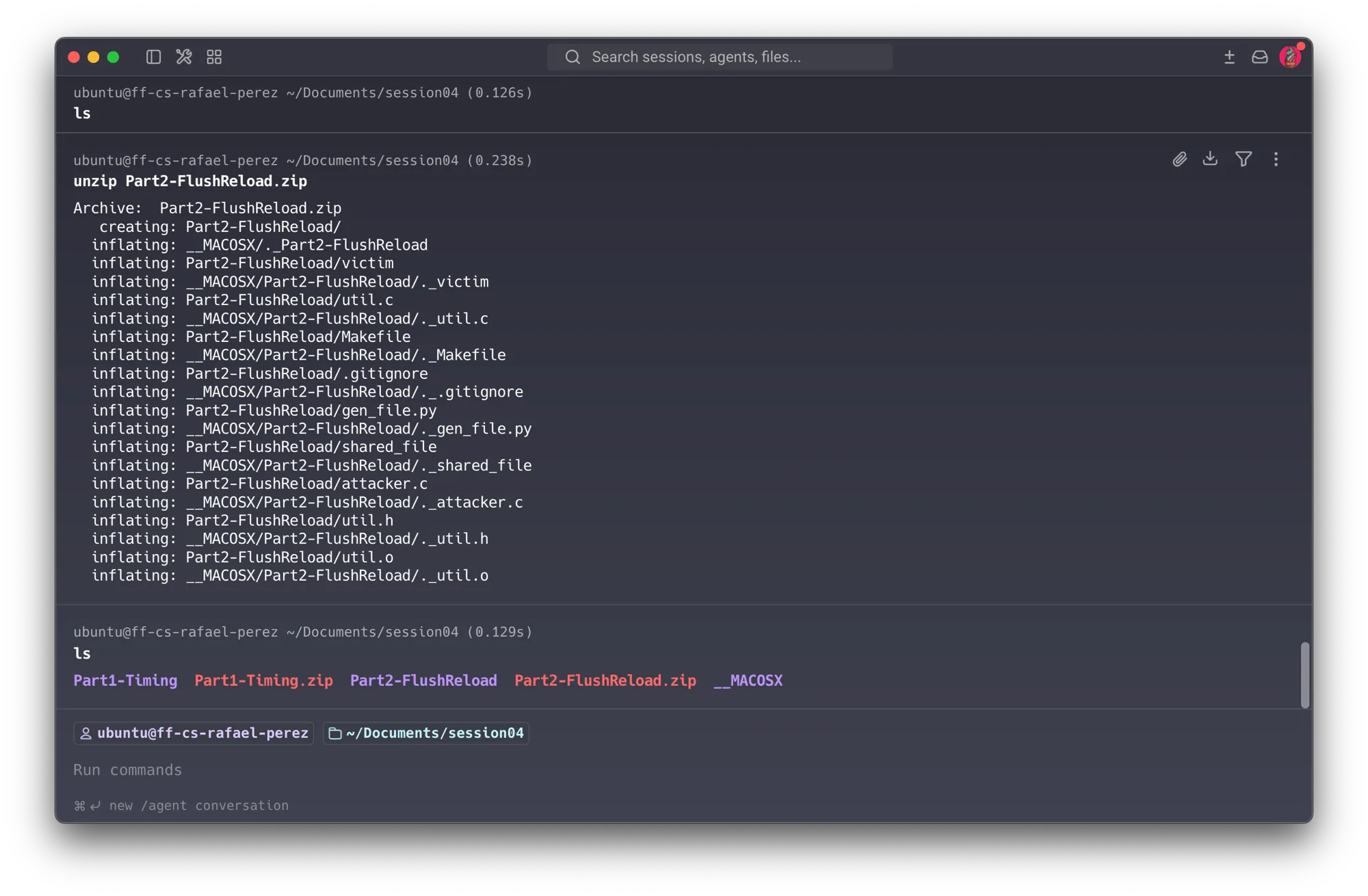Click Part1-Timing.zip in ls output

click(x=263, y=680)
